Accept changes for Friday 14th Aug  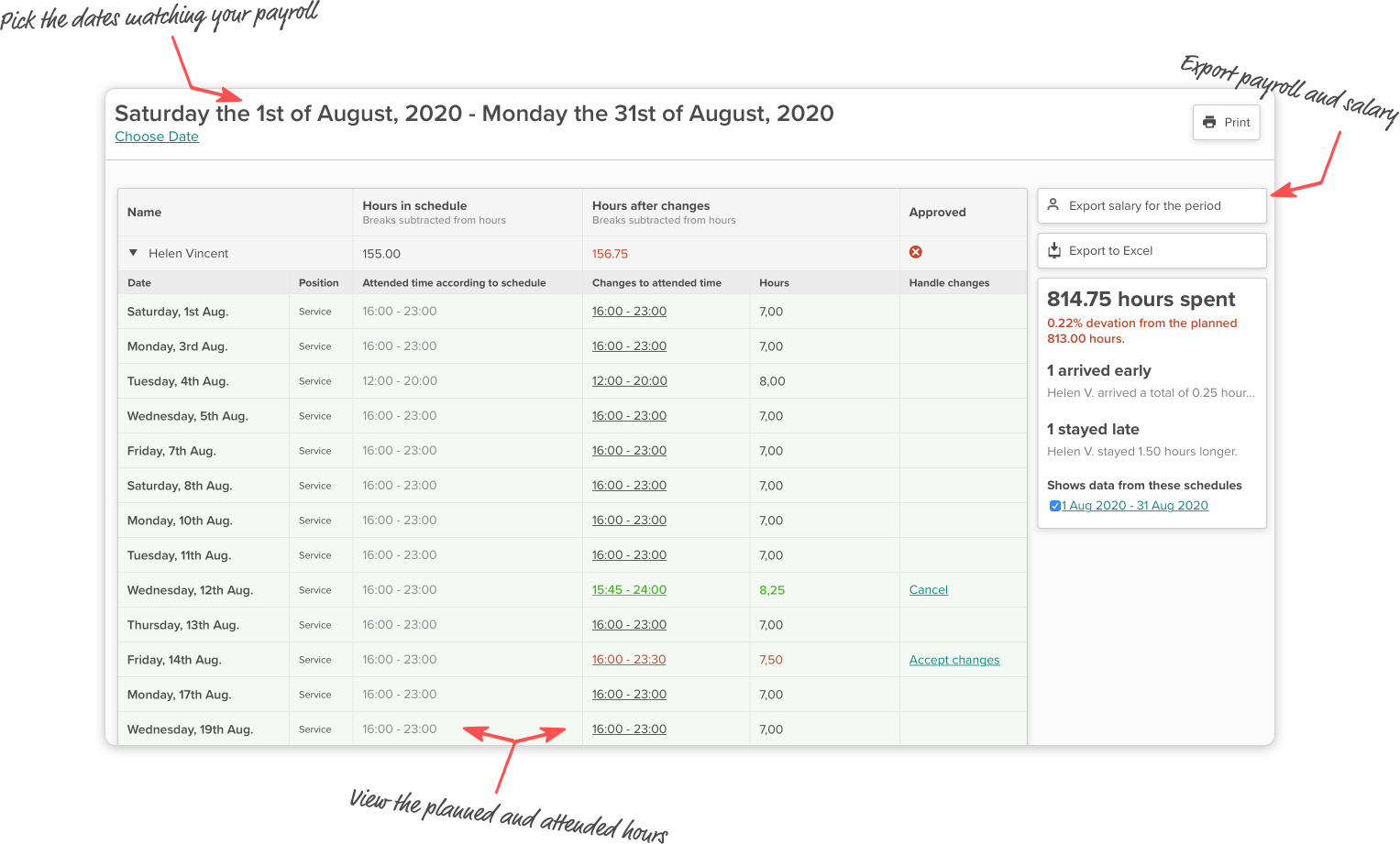954,659
